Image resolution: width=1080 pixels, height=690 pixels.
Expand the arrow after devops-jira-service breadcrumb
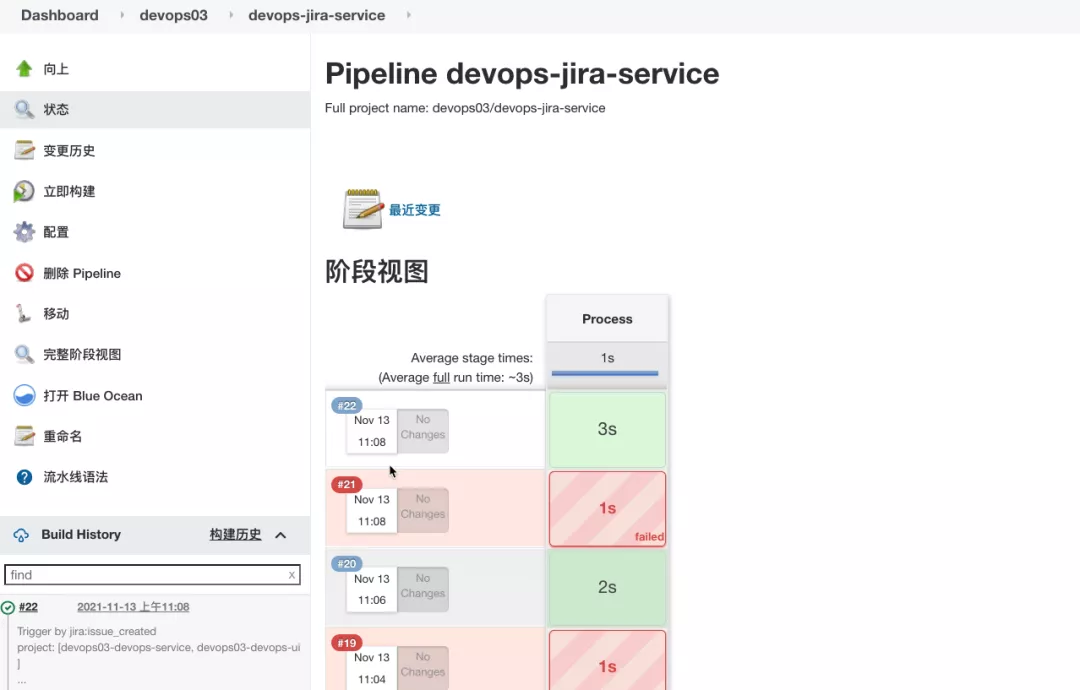coord(408,14)
